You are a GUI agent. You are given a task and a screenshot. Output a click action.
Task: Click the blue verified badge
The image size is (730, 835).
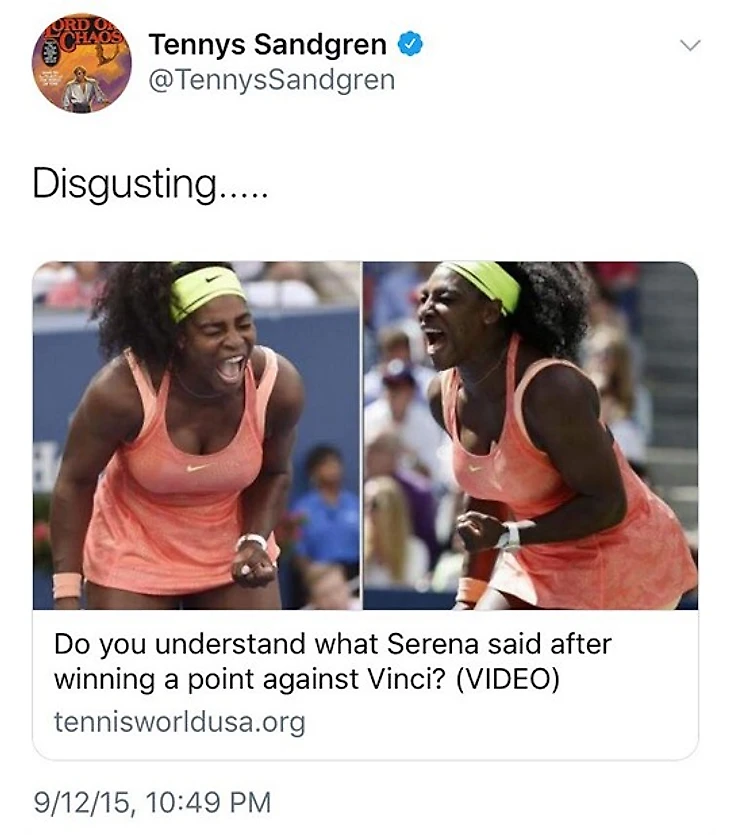pyautogui.click(x=411, y=44)
